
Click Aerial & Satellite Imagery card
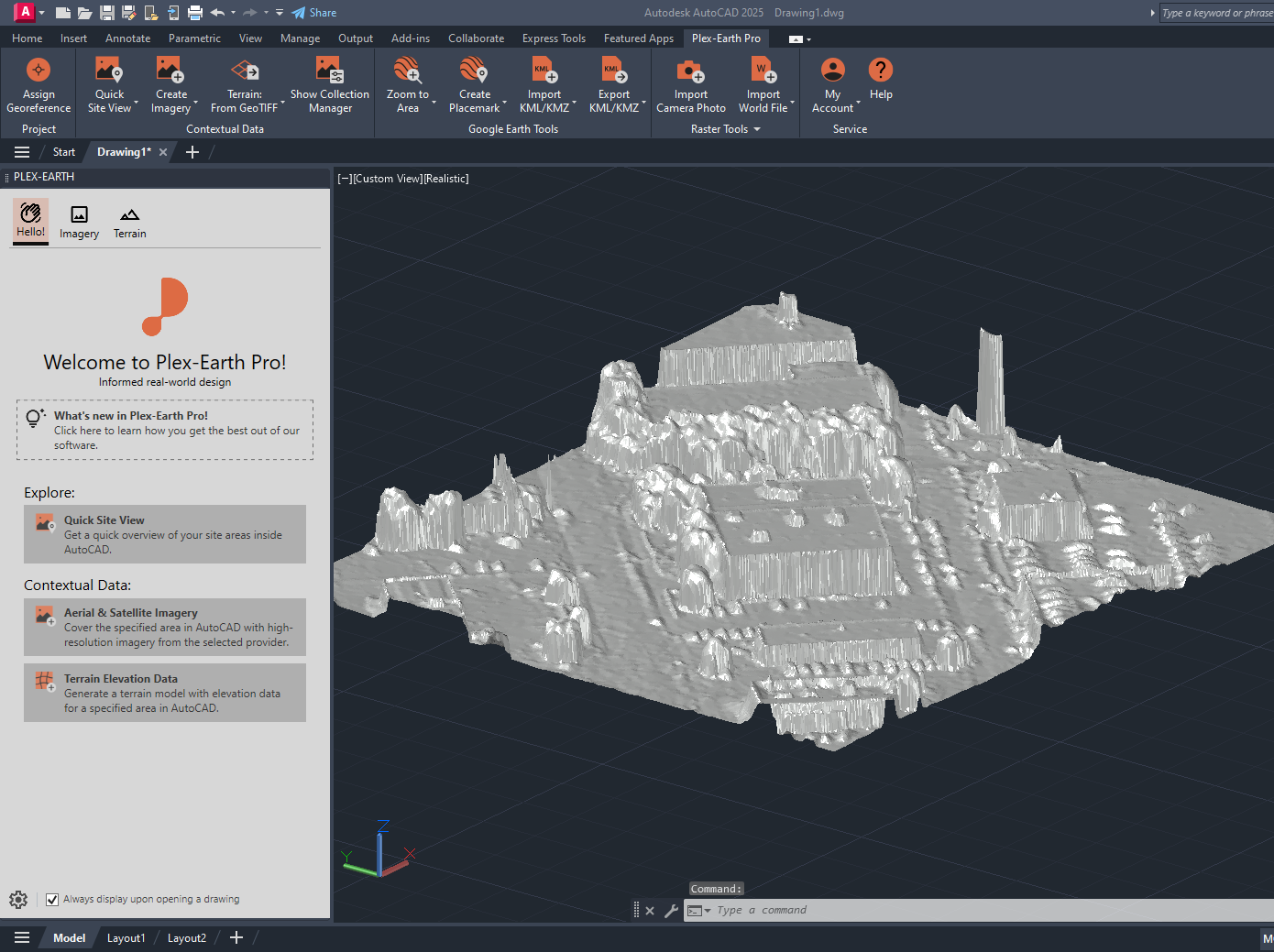coord(165,627)
